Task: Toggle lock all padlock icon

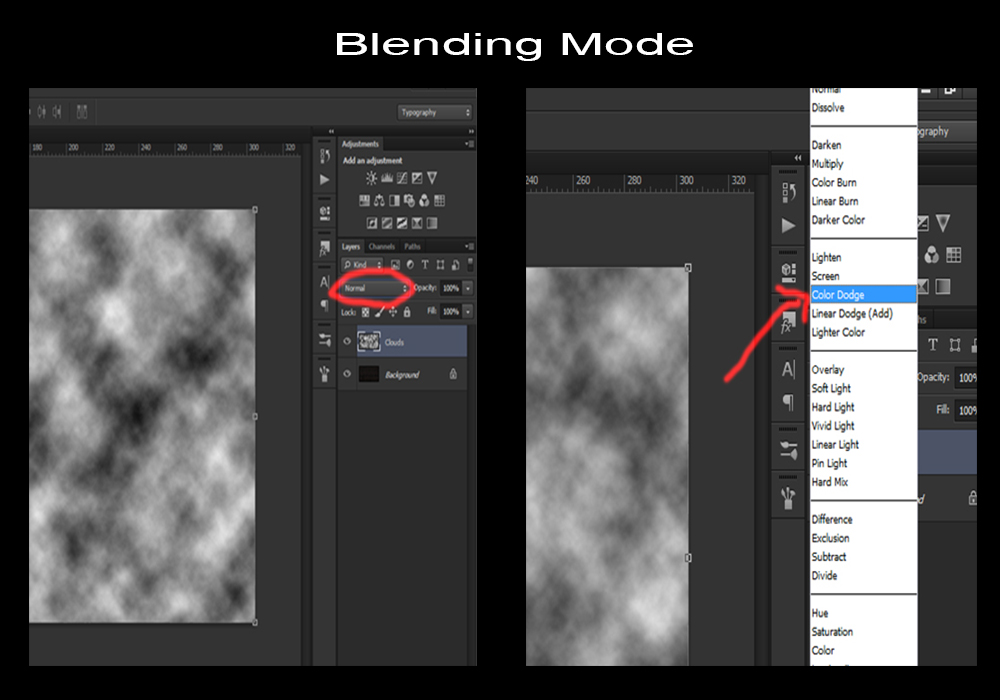Action: click(407, 312)
